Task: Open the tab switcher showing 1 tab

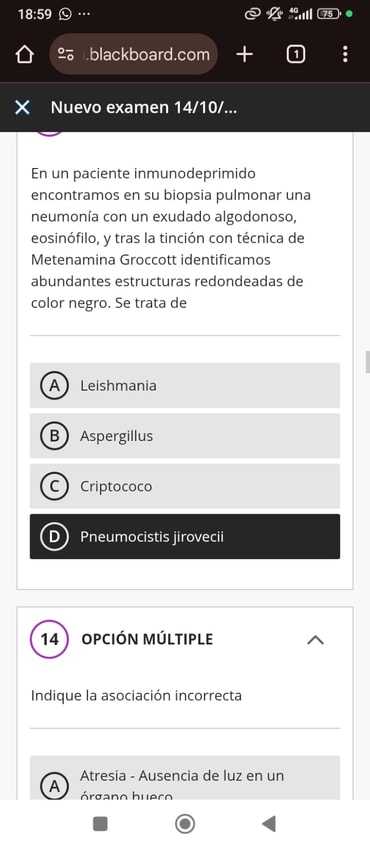Action: tap(295, 54)
